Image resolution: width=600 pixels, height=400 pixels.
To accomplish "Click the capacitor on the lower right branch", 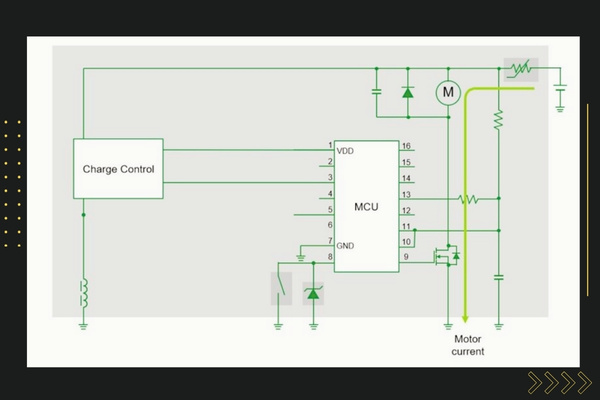I will pos(498,278).
